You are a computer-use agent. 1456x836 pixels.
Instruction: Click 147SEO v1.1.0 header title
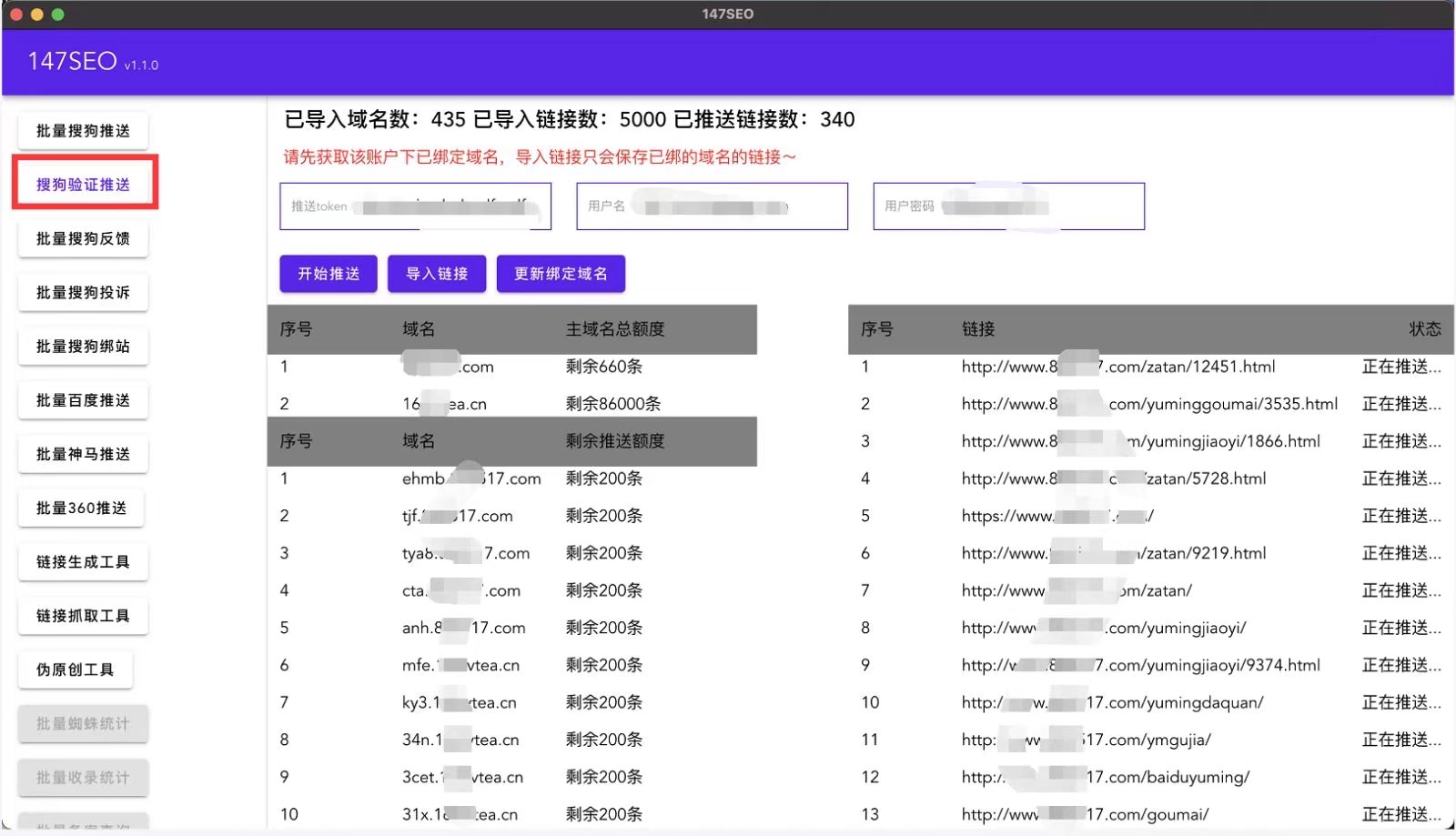pos(93,62)
